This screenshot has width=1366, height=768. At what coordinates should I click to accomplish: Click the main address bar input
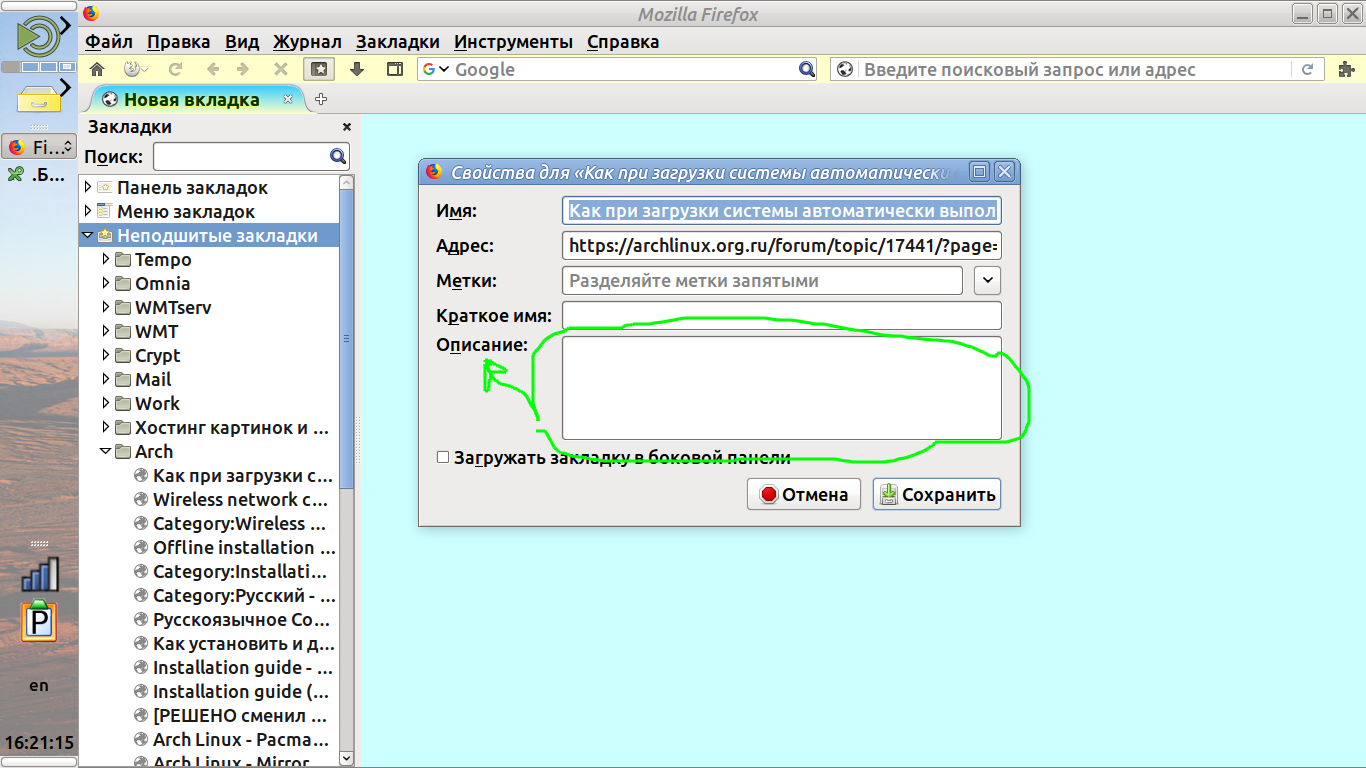[1076, 69]
